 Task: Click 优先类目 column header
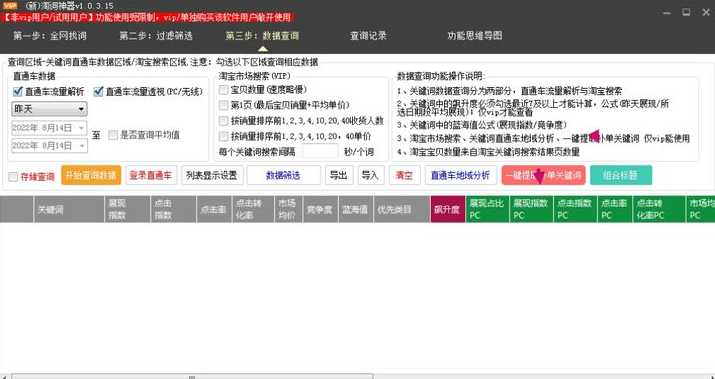pyautogui.click(x=402, y=209)
